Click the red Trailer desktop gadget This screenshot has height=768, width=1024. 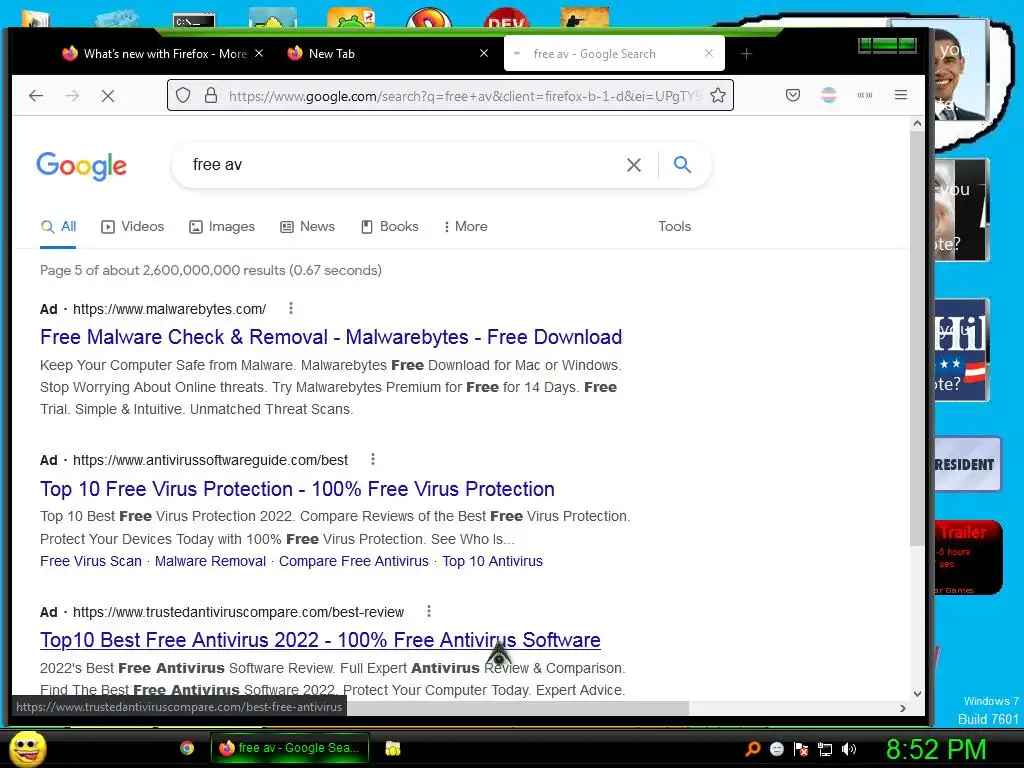tap(968, 558)
